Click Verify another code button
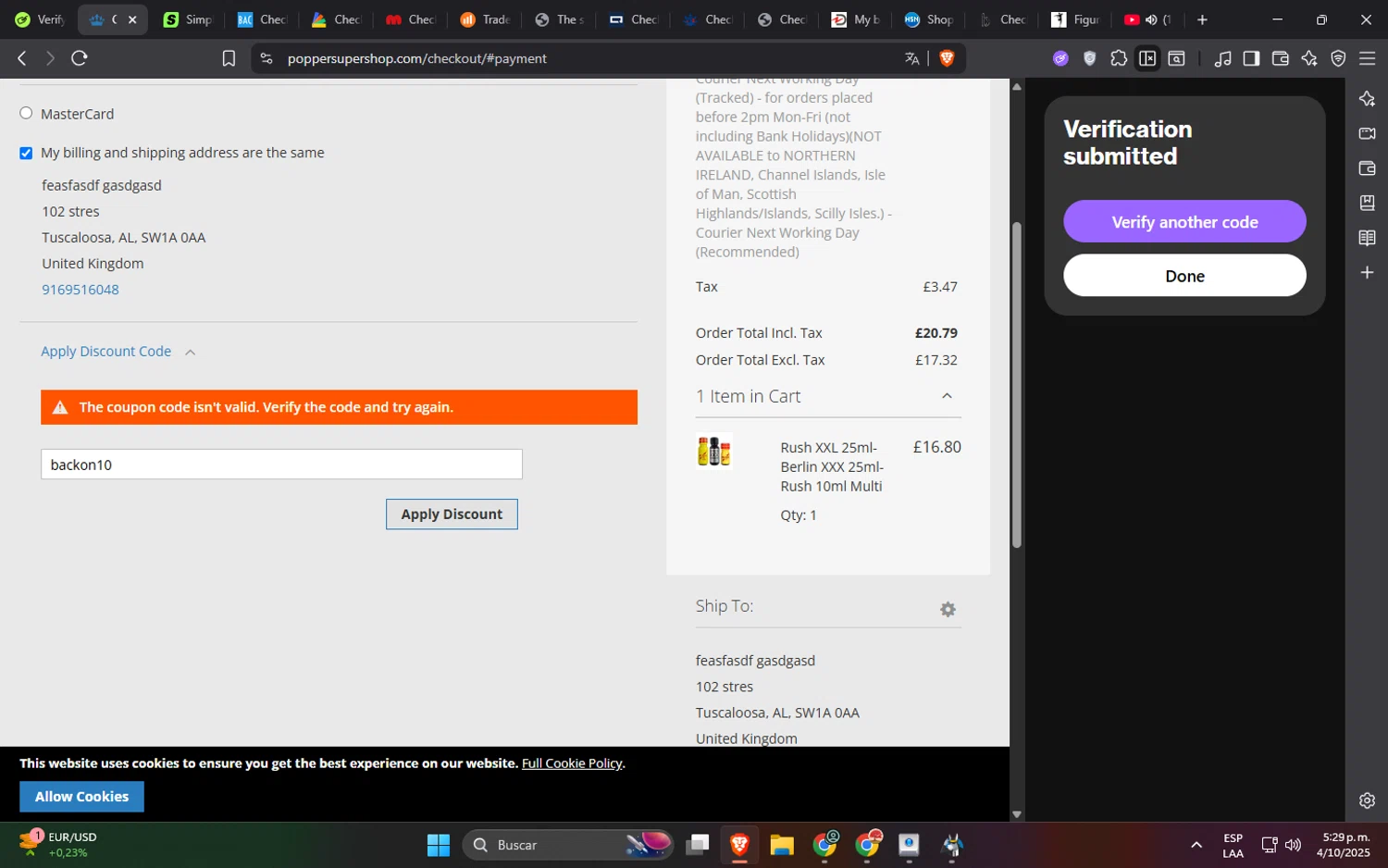The width and height of the screenshot is (1388, 868). (1184, 222)
